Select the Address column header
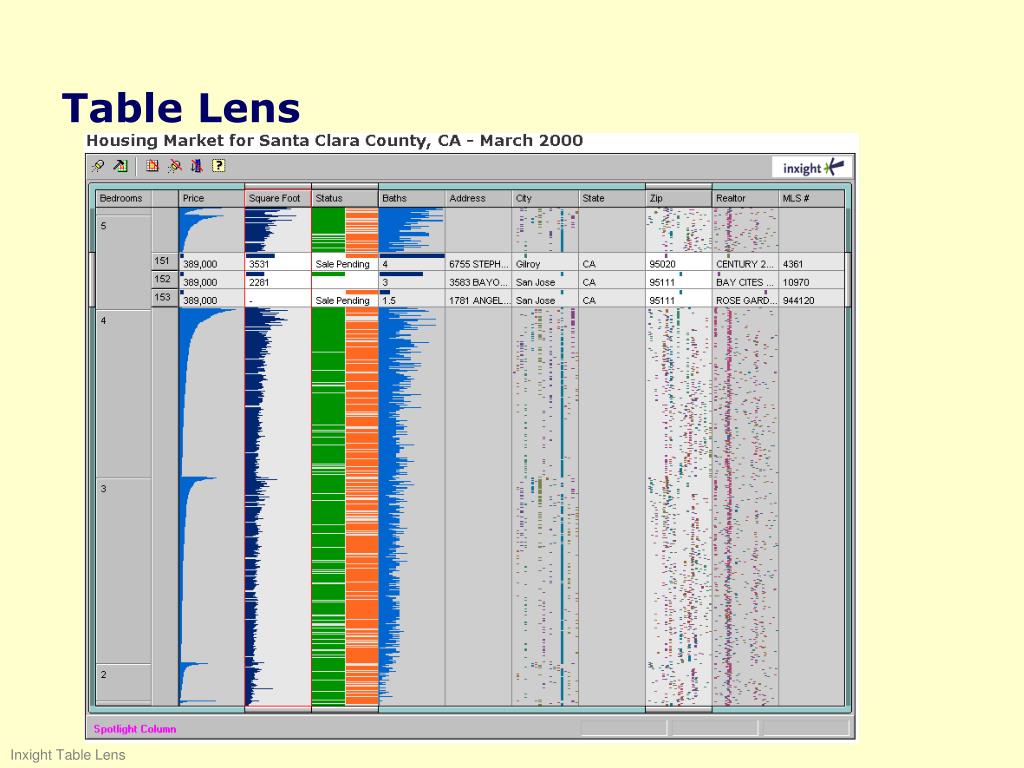Viewport: 1024px width, 768px height. pos(479,198)
